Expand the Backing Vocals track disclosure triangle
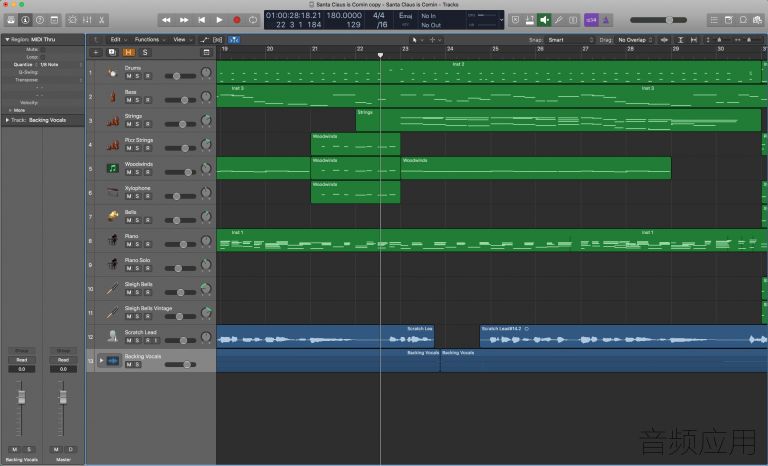768x466 pixels. coord(101,361)
